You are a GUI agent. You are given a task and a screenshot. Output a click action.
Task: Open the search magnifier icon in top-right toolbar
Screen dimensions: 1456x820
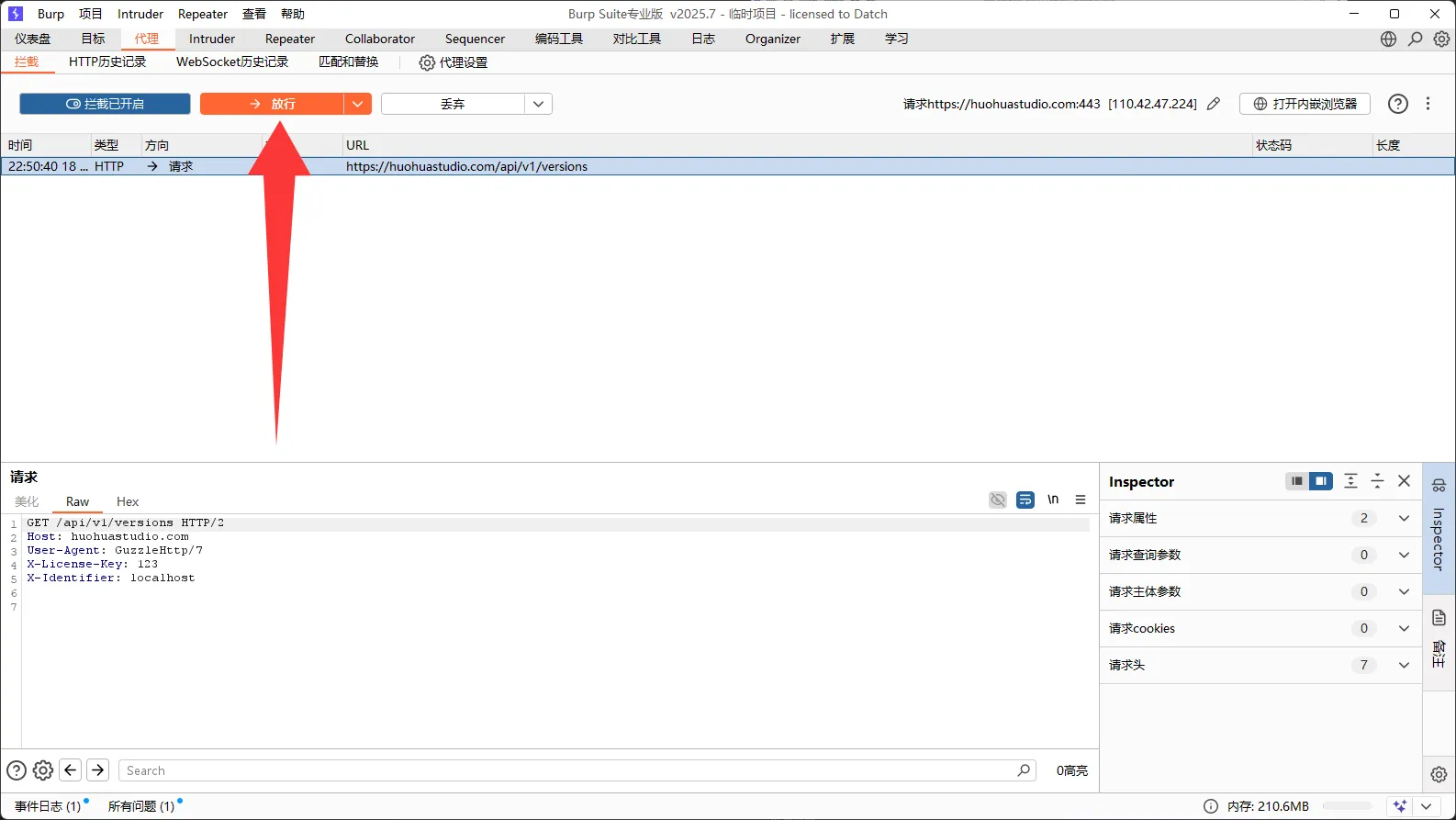[x=1416, y=39]
